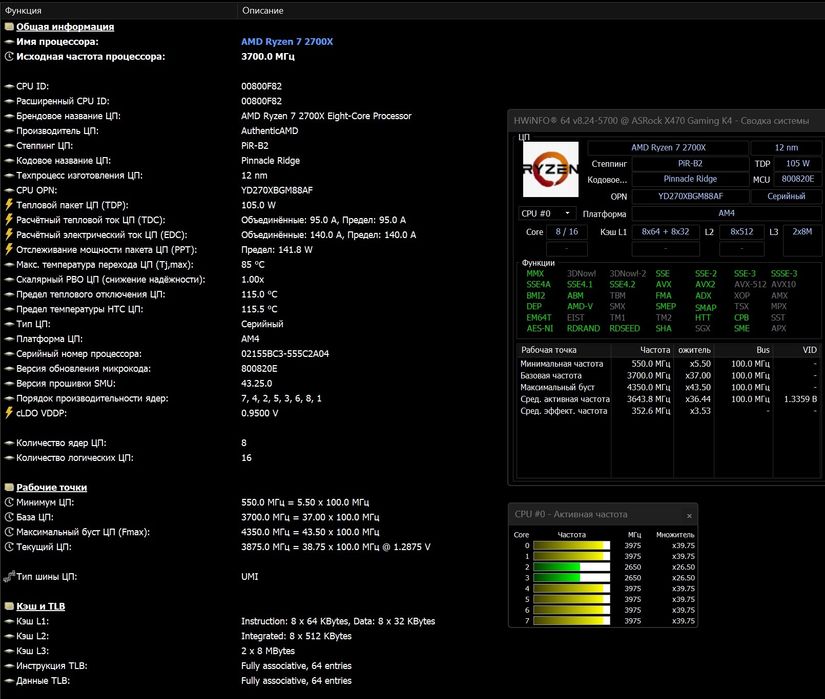825x699 pixels.
Task: Click the 800820E MCU field in summary
Action: pyautogui.click(x=798, y=179)
